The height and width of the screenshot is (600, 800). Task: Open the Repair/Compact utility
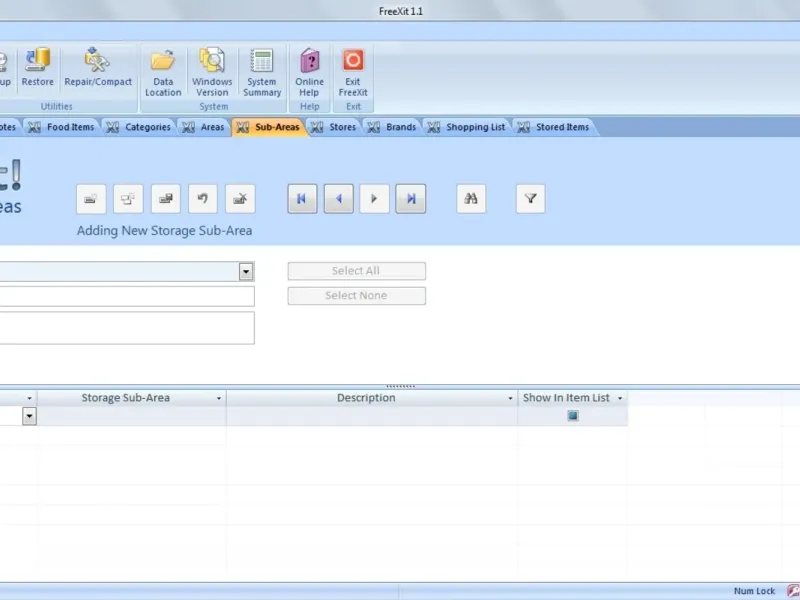[97, 60]
